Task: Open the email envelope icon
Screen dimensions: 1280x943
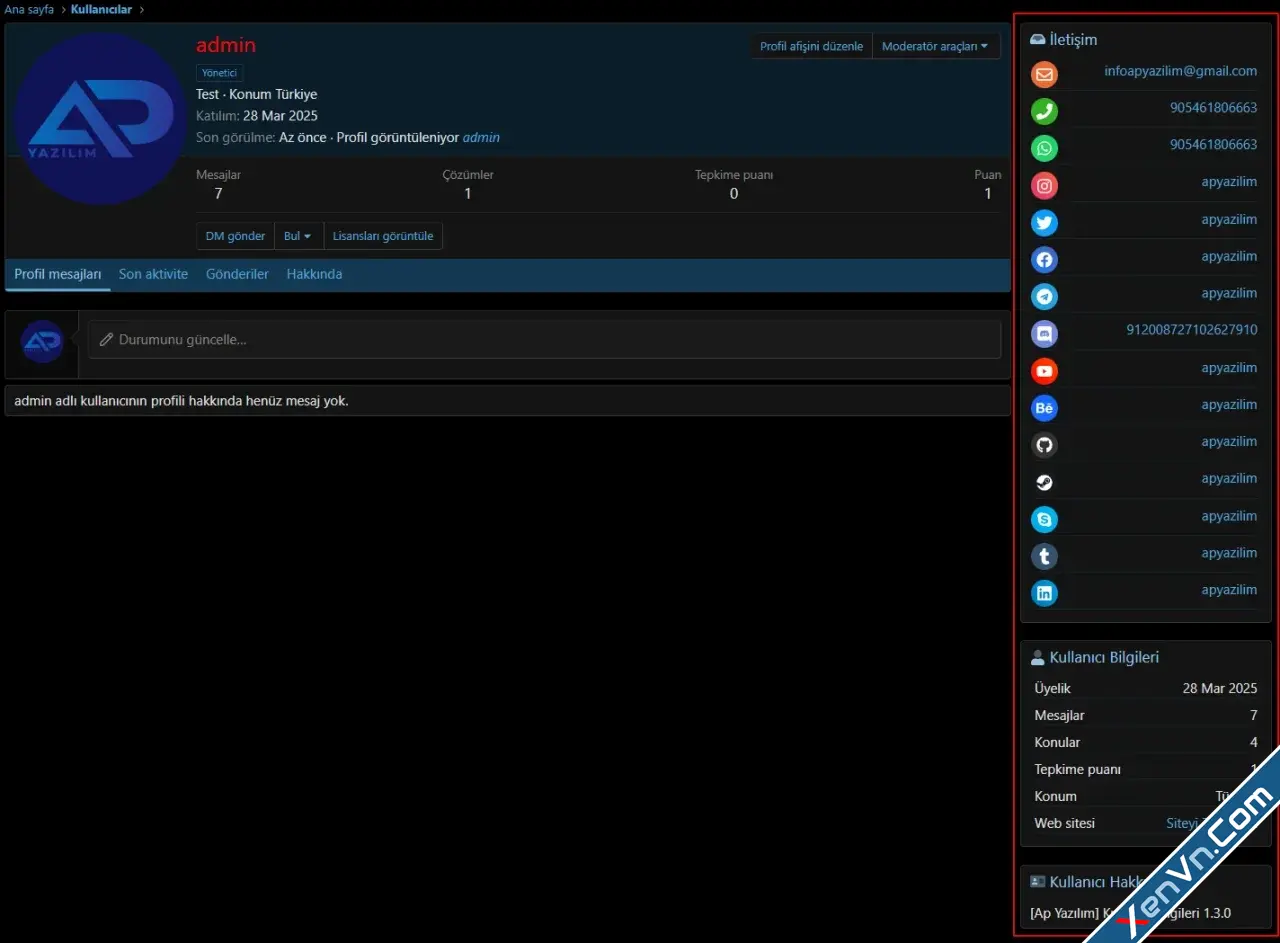Action: 1044,74
